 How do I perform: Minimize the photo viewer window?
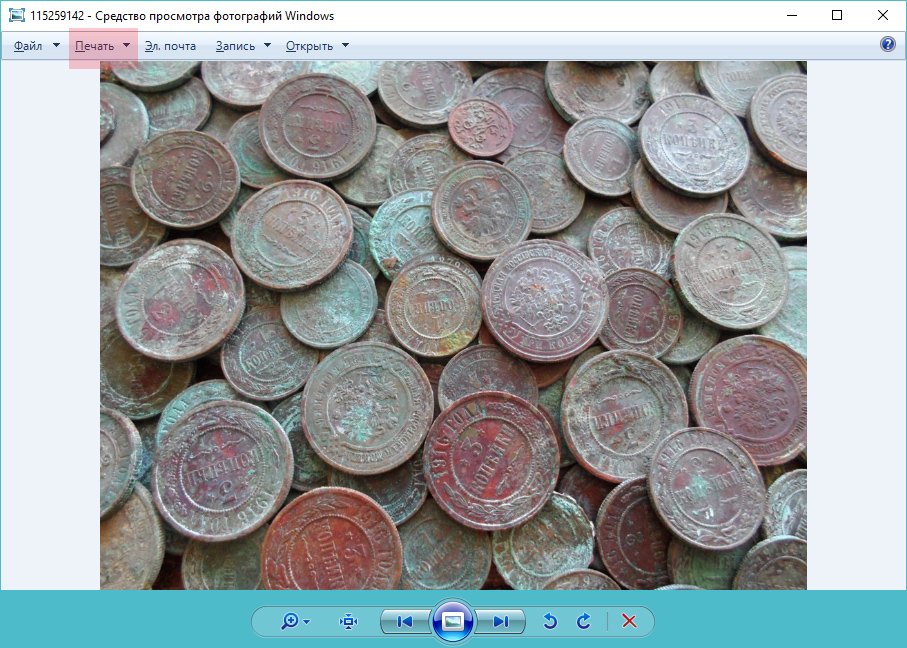791,15
